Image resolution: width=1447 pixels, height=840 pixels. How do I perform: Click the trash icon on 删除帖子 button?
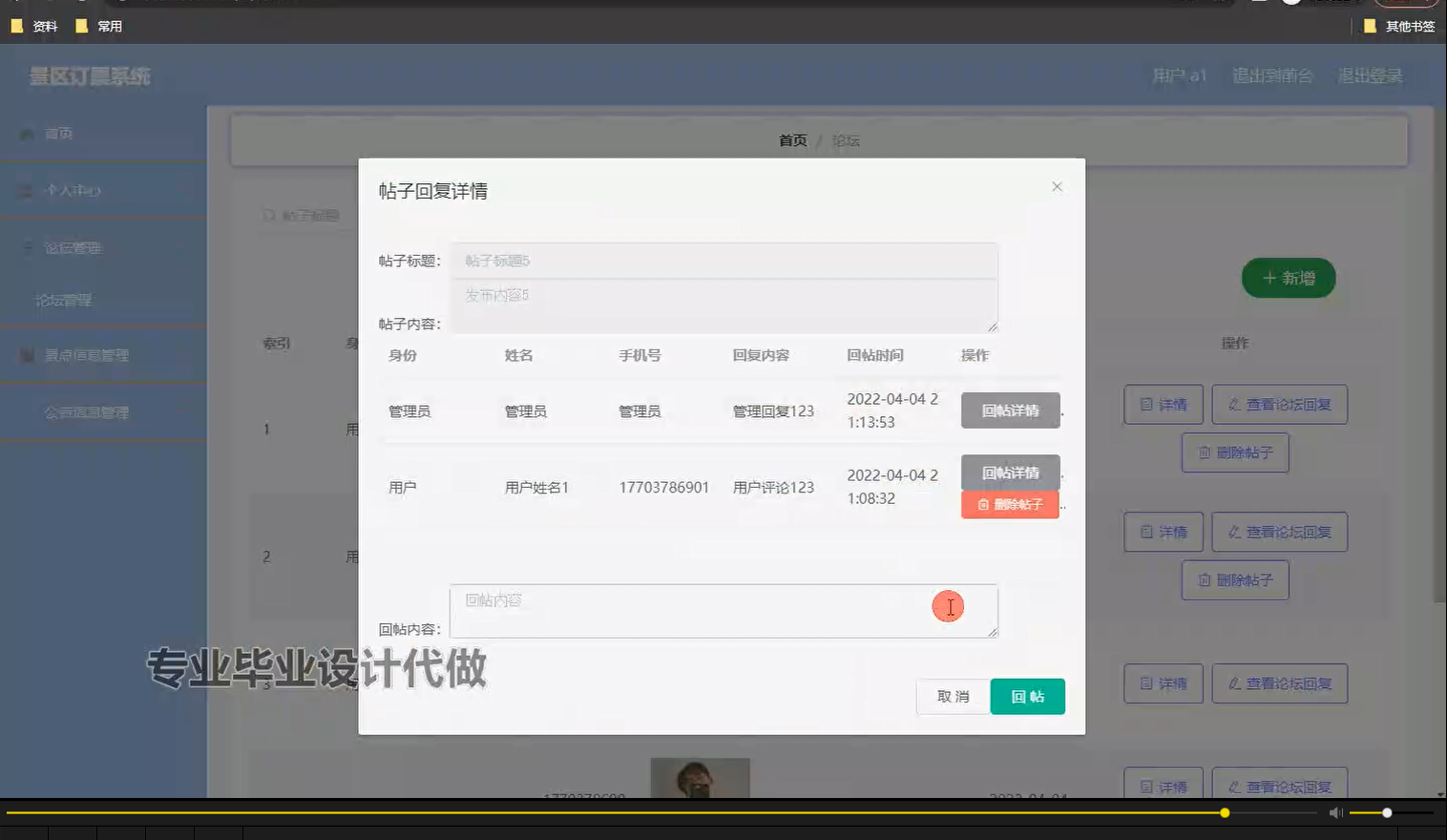tap(1204, 452)
